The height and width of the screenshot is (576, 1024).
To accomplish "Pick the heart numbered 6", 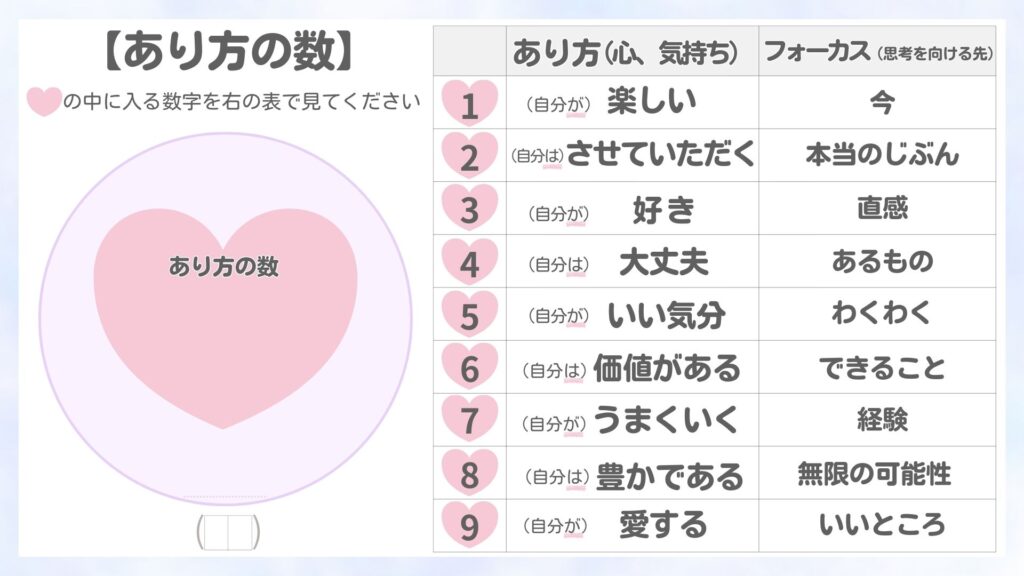I will [469, 367].
